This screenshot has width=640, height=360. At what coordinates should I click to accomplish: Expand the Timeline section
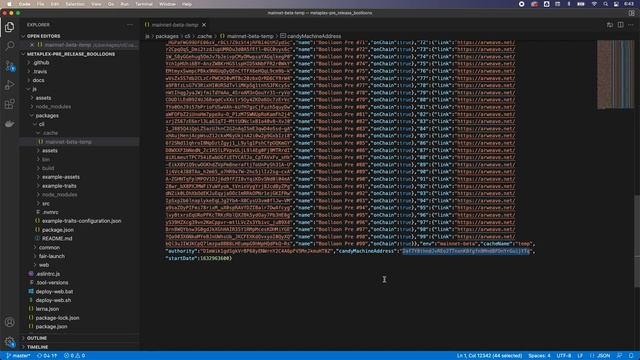[x=38, y=347]
